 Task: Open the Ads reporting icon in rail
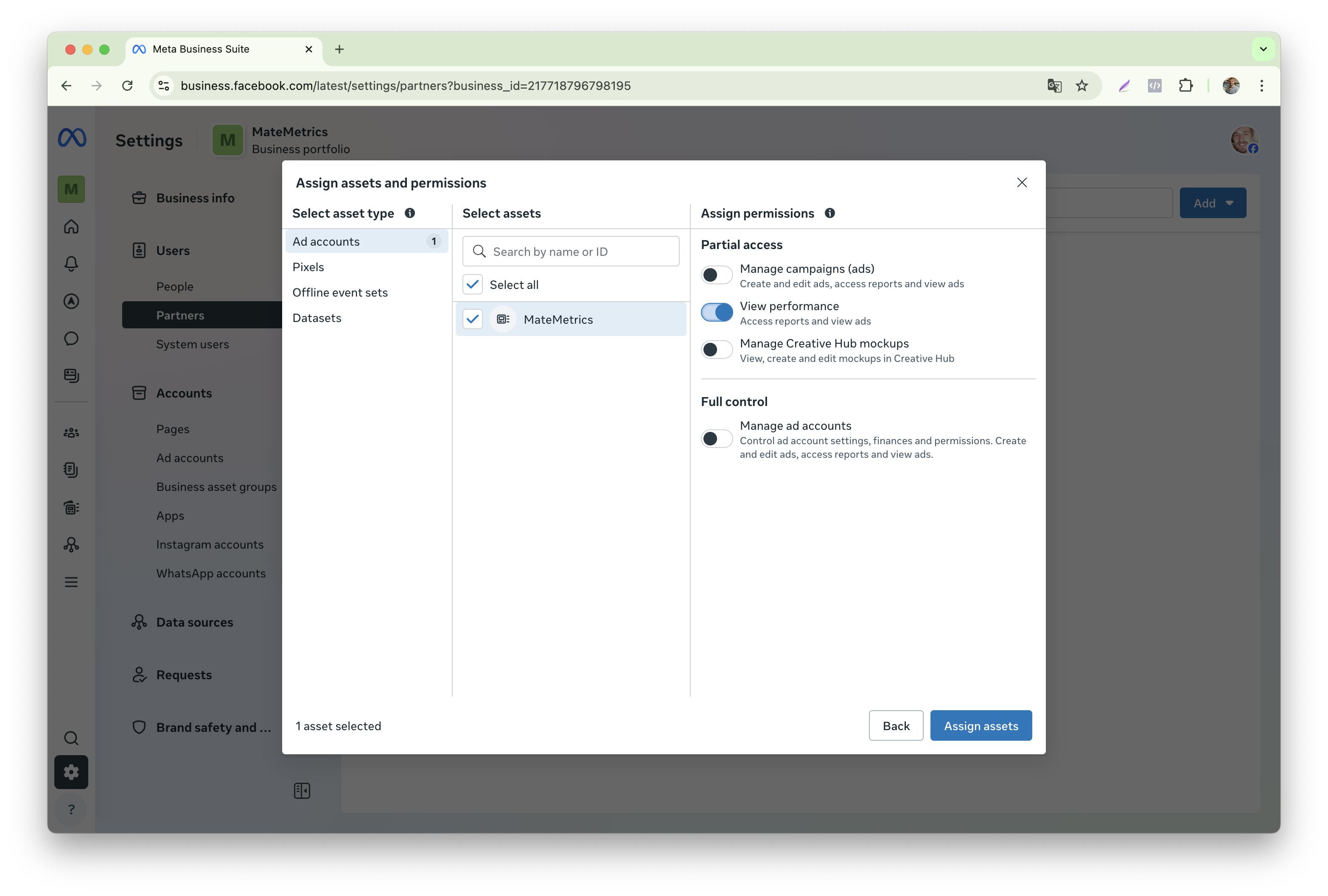[x=71, y=507]
